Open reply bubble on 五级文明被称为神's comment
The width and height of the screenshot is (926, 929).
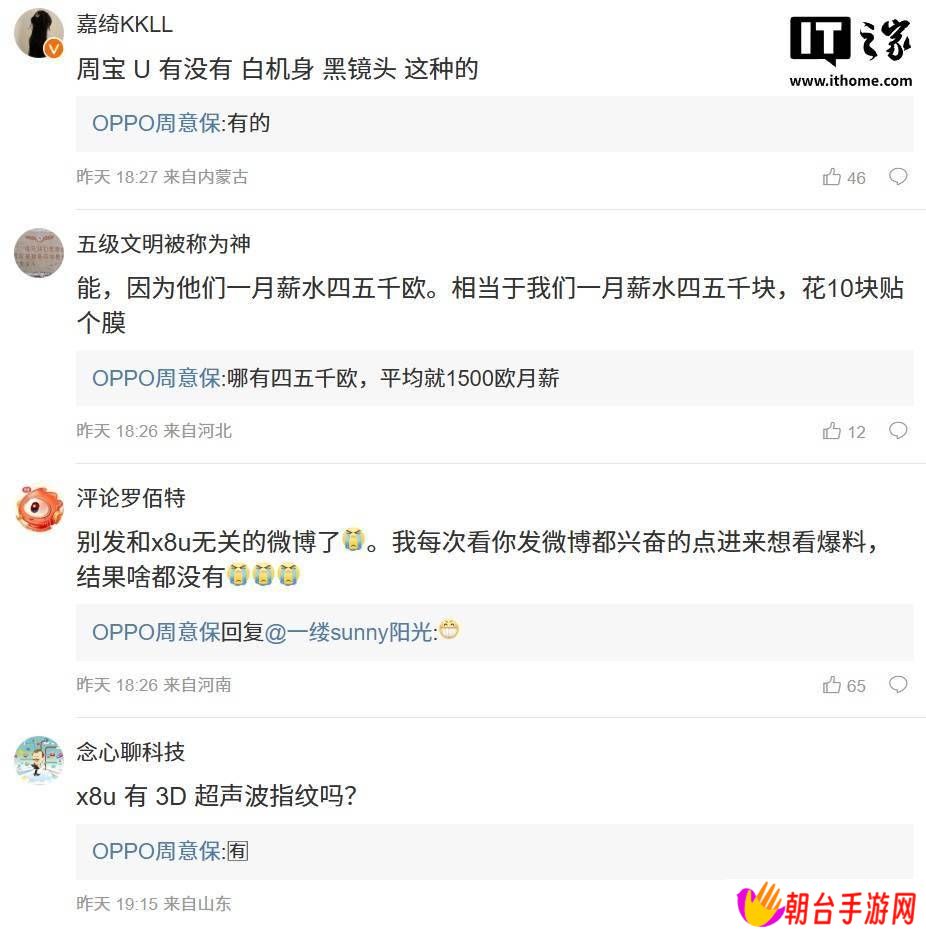point(898,430)
